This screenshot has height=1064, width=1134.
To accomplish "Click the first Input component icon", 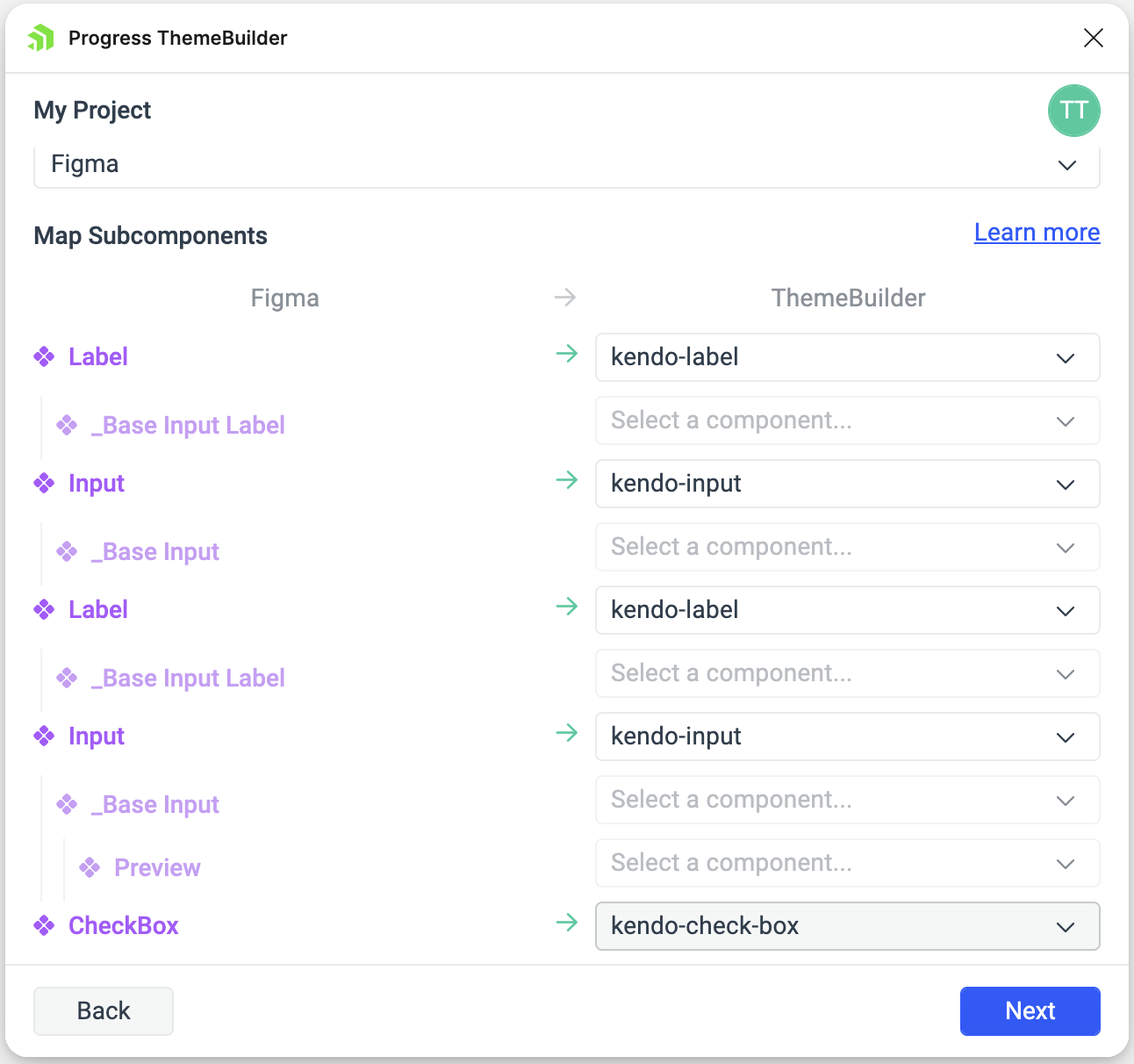I will tap(44, 483).
